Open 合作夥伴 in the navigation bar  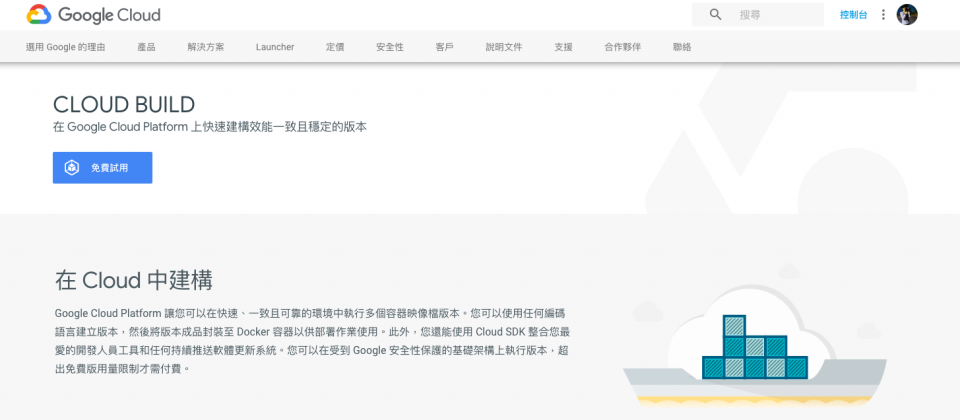coord(623,47)
